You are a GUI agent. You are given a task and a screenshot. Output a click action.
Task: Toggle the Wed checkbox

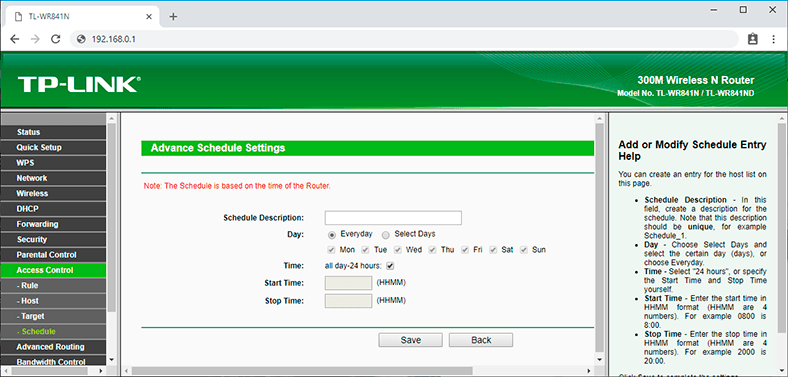pyautogui.click(x=398, y=250)
